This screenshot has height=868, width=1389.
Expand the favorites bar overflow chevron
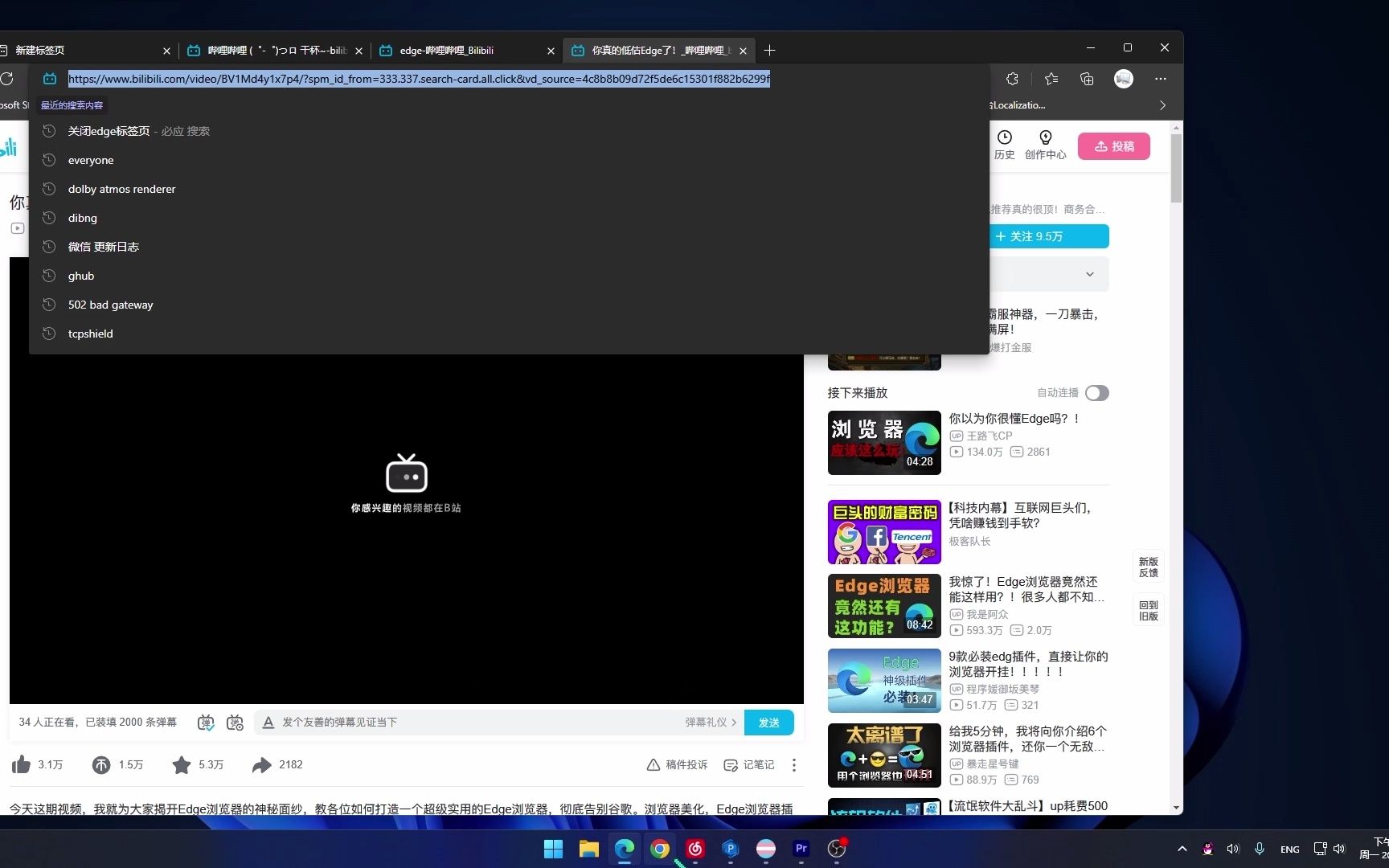[x=1162, y=105]
